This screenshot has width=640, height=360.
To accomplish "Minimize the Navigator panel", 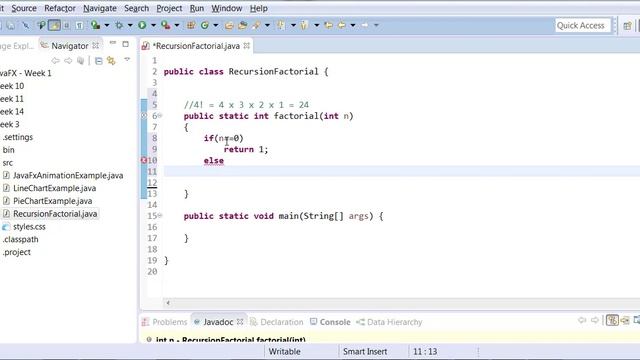I will (x=113, y=43).
